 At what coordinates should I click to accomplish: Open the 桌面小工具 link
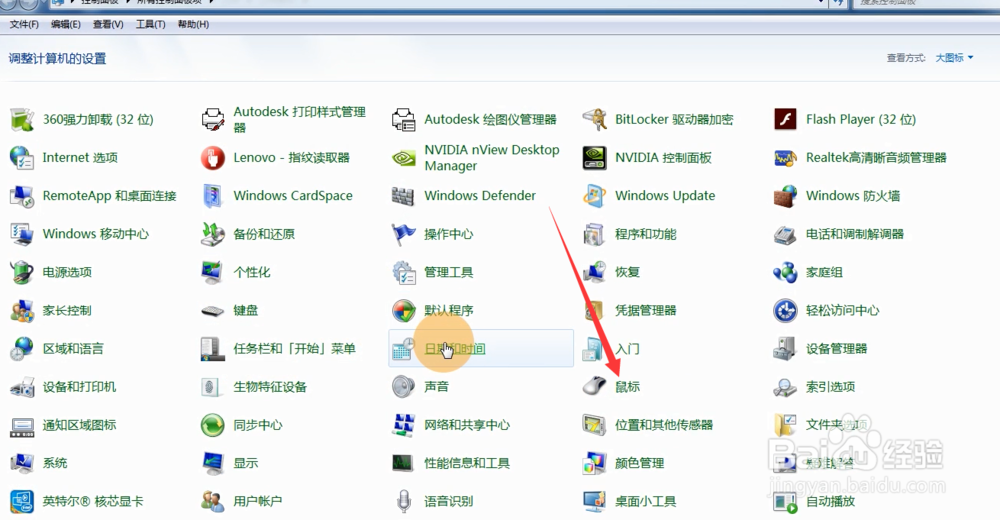click(645, 501)
